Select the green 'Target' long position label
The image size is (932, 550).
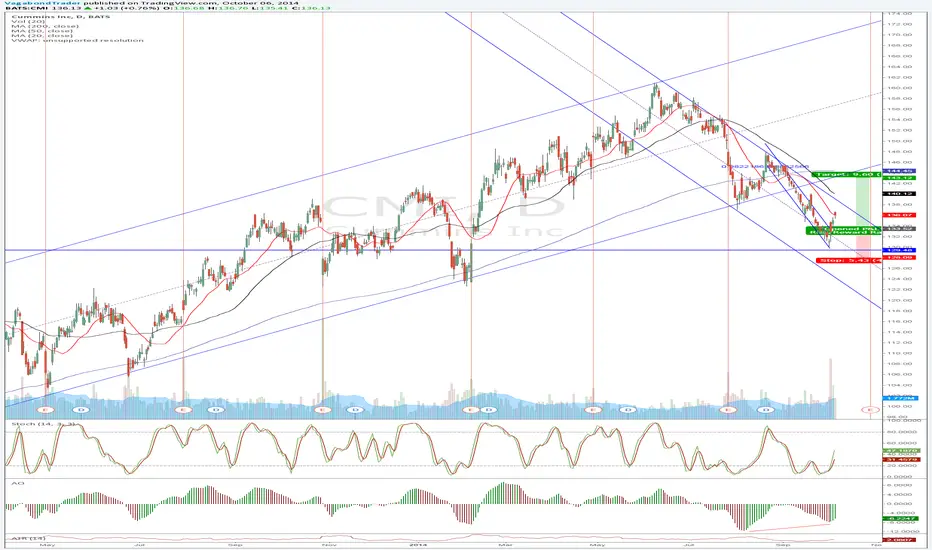click(x=846, y=174)
